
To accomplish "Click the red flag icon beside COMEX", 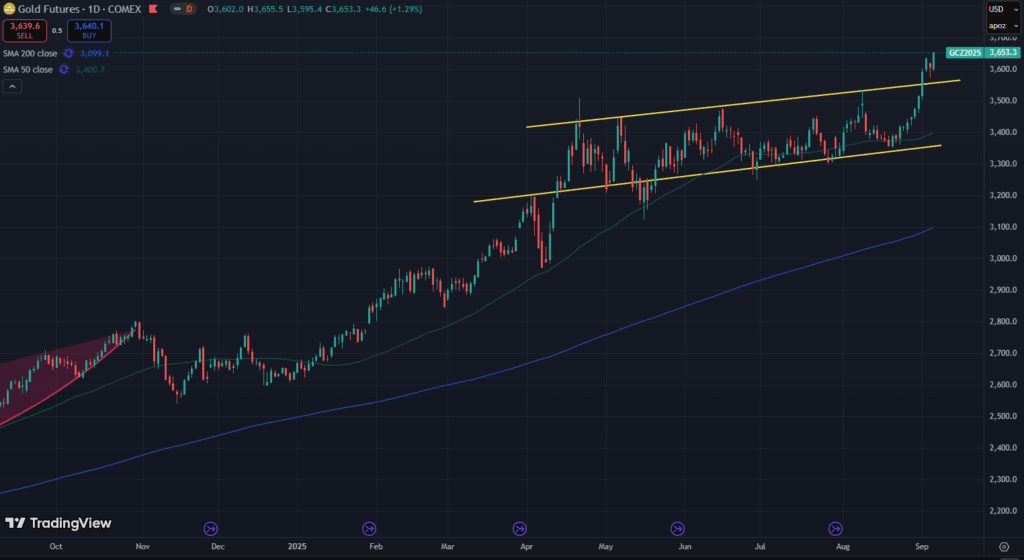I will coord(153,8).
